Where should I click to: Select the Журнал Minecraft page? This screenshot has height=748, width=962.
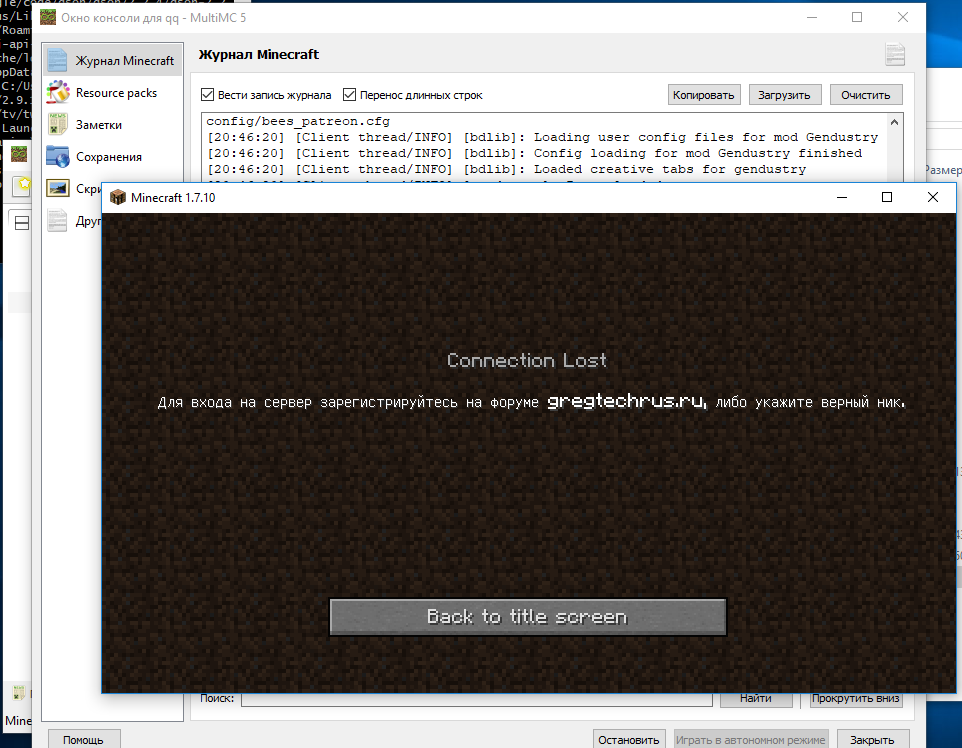113,60
